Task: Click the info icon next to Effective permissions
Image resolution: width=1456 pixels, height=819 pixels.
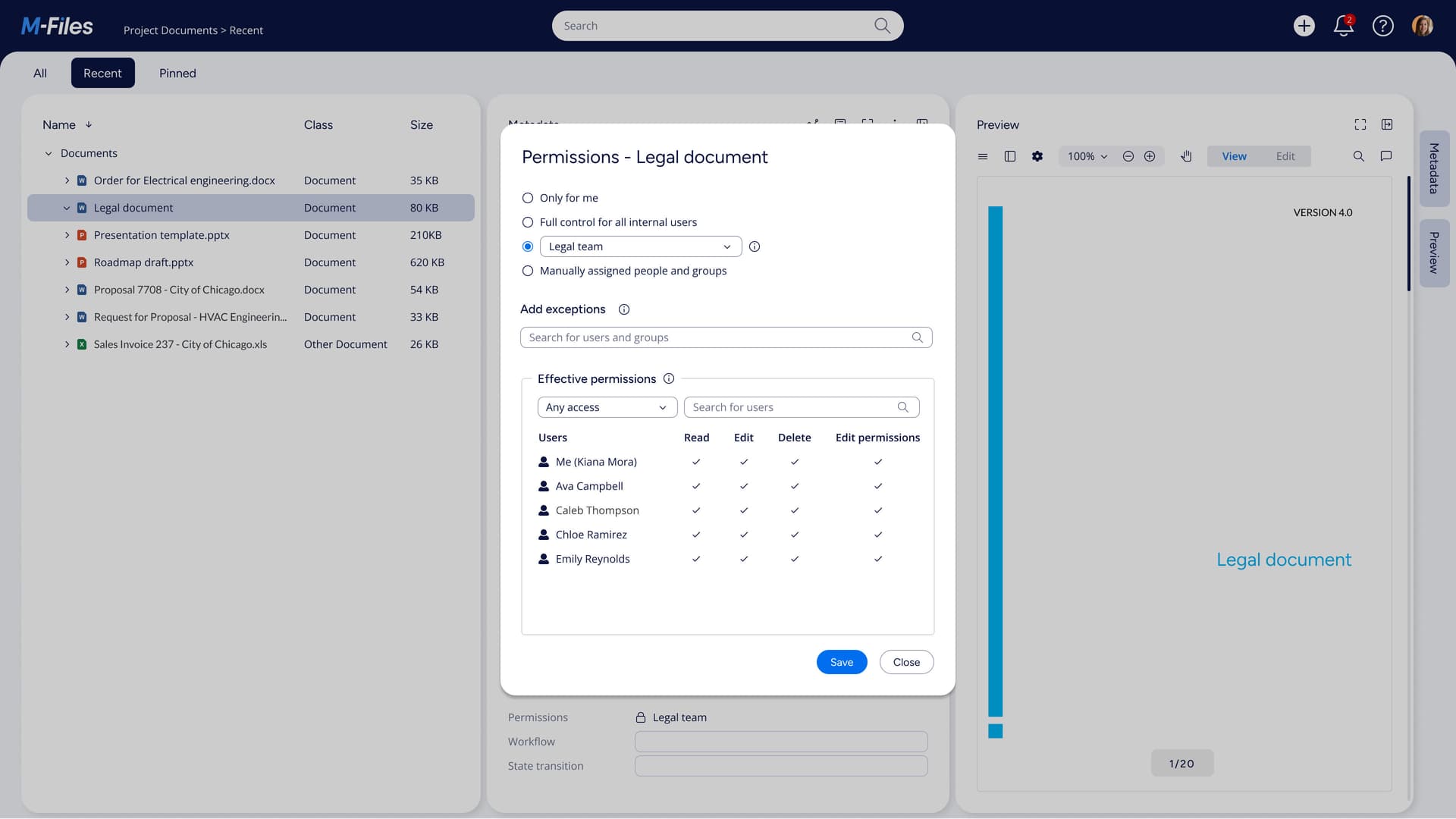Action: click(669, 378)
